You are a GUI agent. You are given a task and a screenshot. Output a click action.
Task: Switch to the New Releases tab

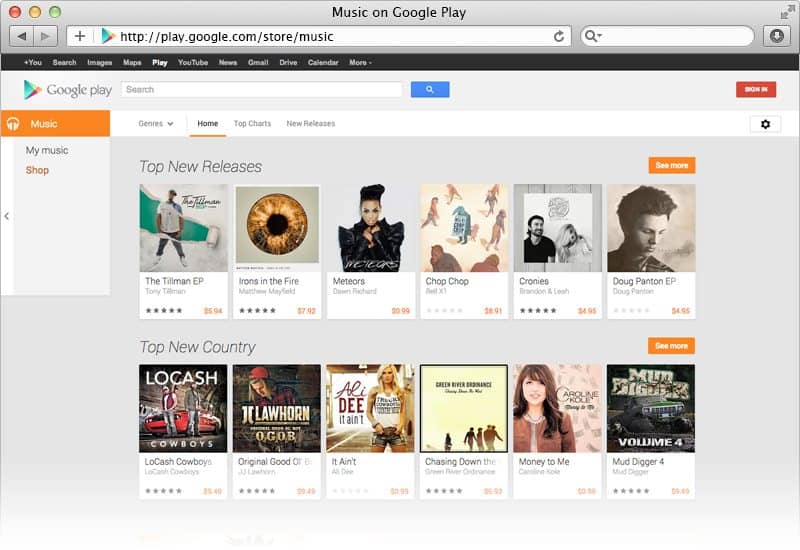311,123
